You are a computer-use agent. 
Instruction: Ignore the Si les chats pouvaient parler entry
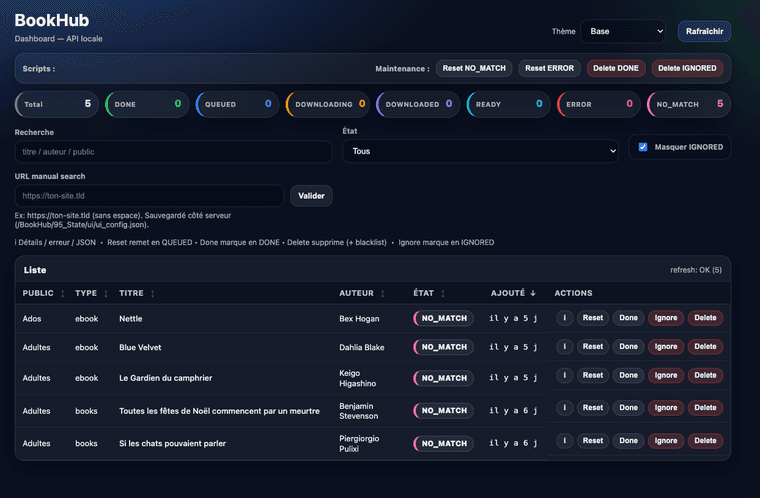pyautogui.click(x=665, y=441)
